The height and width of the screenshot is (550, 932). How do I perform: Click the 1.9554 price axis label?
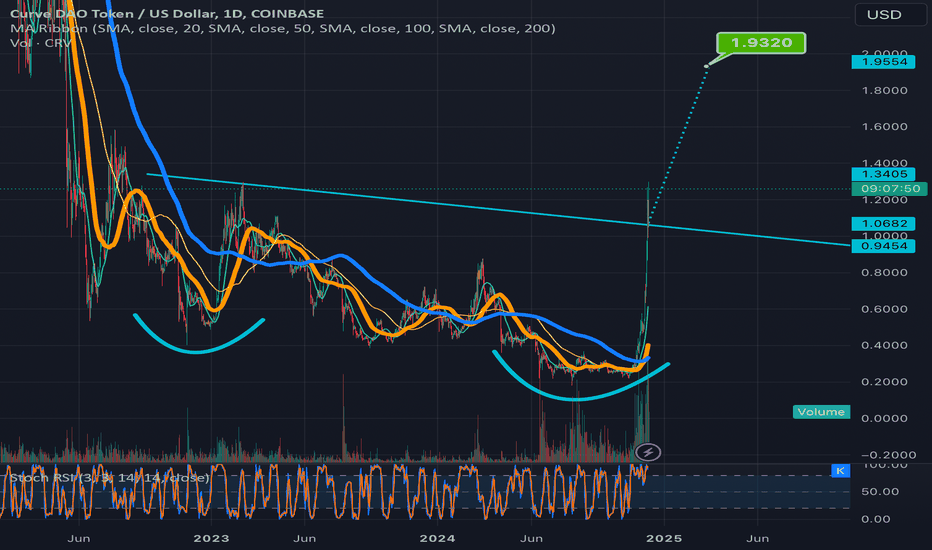click(x=883, y=62)
